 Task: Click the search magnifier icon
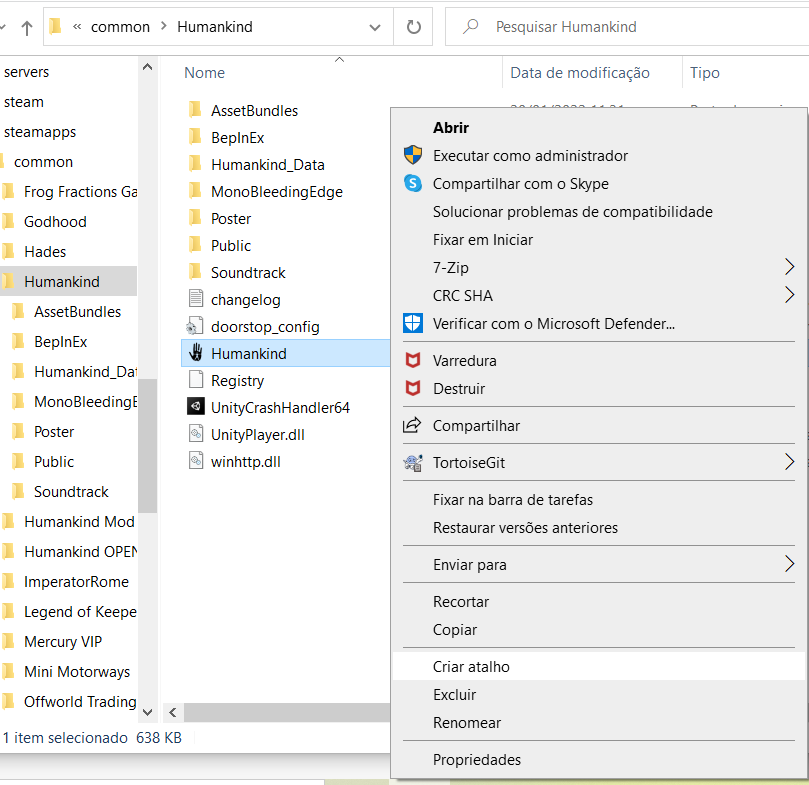[470, 26]
